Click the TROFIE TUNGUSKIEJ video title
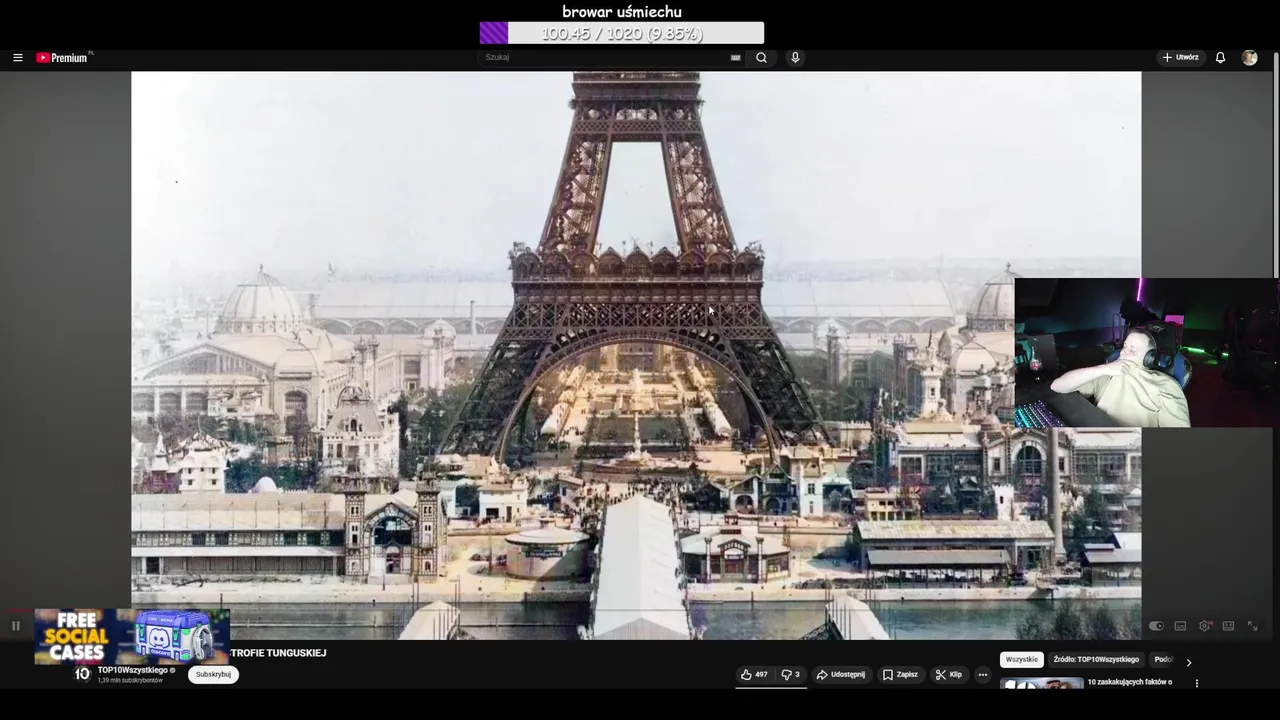 278,653
